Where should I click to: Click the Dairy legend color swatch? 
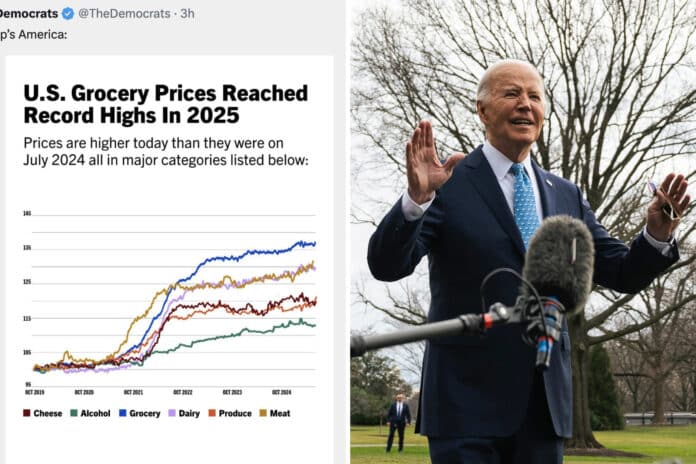(x=170, y=413)
